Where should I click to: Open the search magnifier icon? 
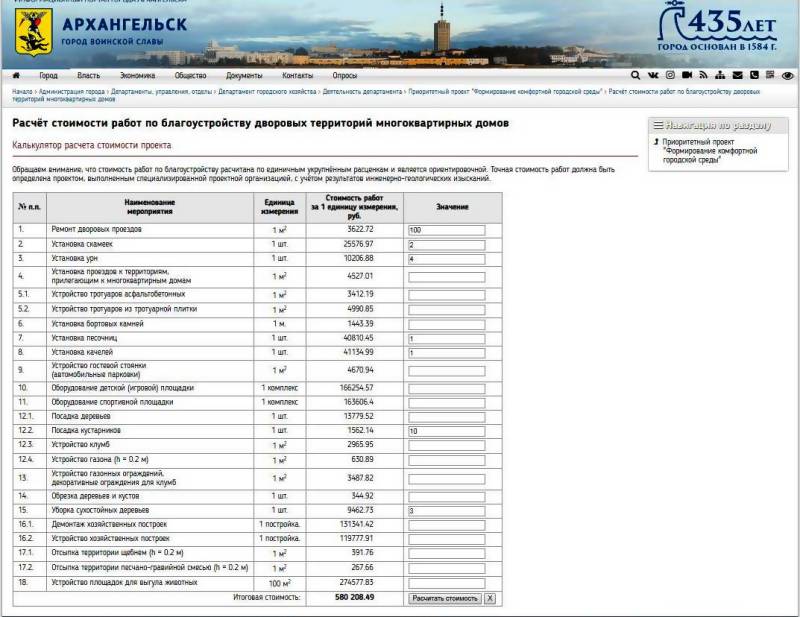[x=636, y=75]
